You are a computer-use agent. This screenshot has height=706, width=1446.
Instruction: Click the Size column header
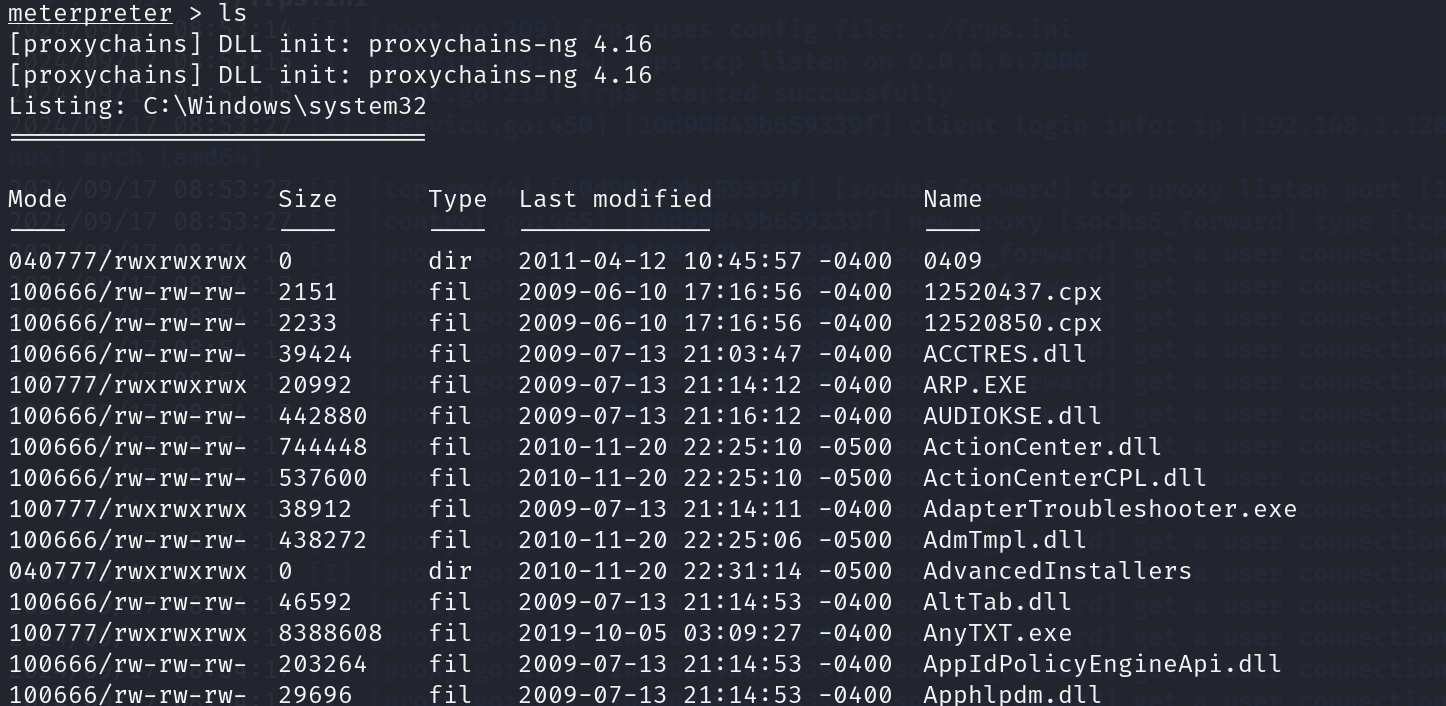coord(308,199)
